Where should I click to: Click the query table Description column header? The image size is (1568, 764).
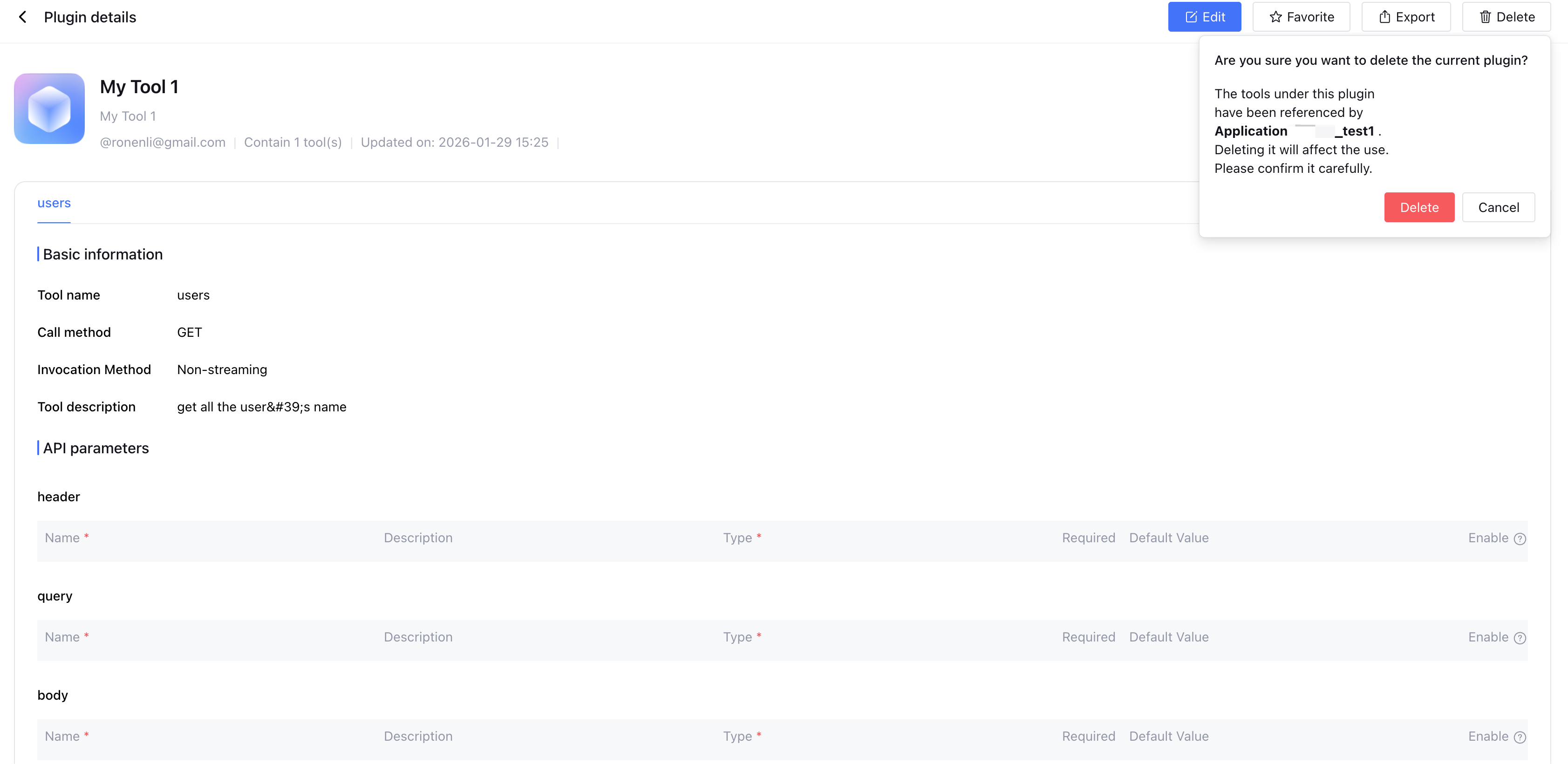(417, 637)
